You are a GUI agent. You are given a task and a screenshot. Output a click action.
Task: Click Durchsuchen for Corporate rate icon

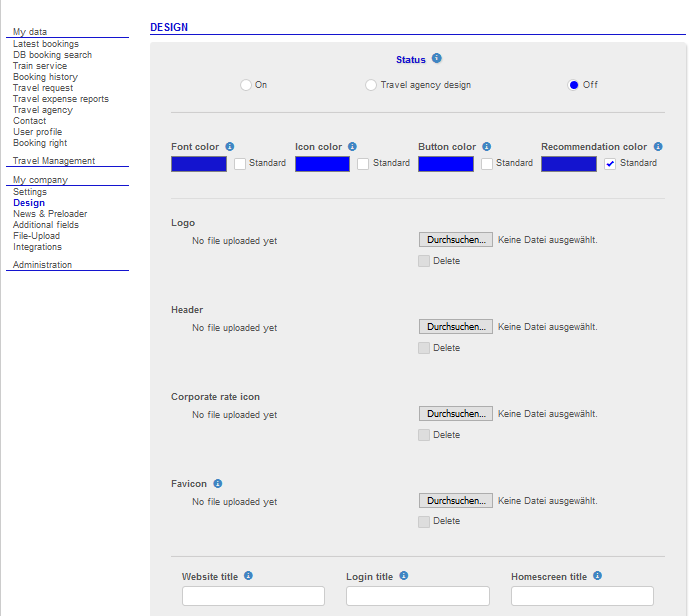click(456, 413)
